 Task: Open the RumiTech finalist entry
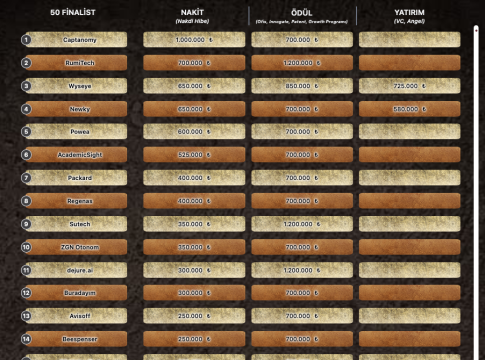76,63
